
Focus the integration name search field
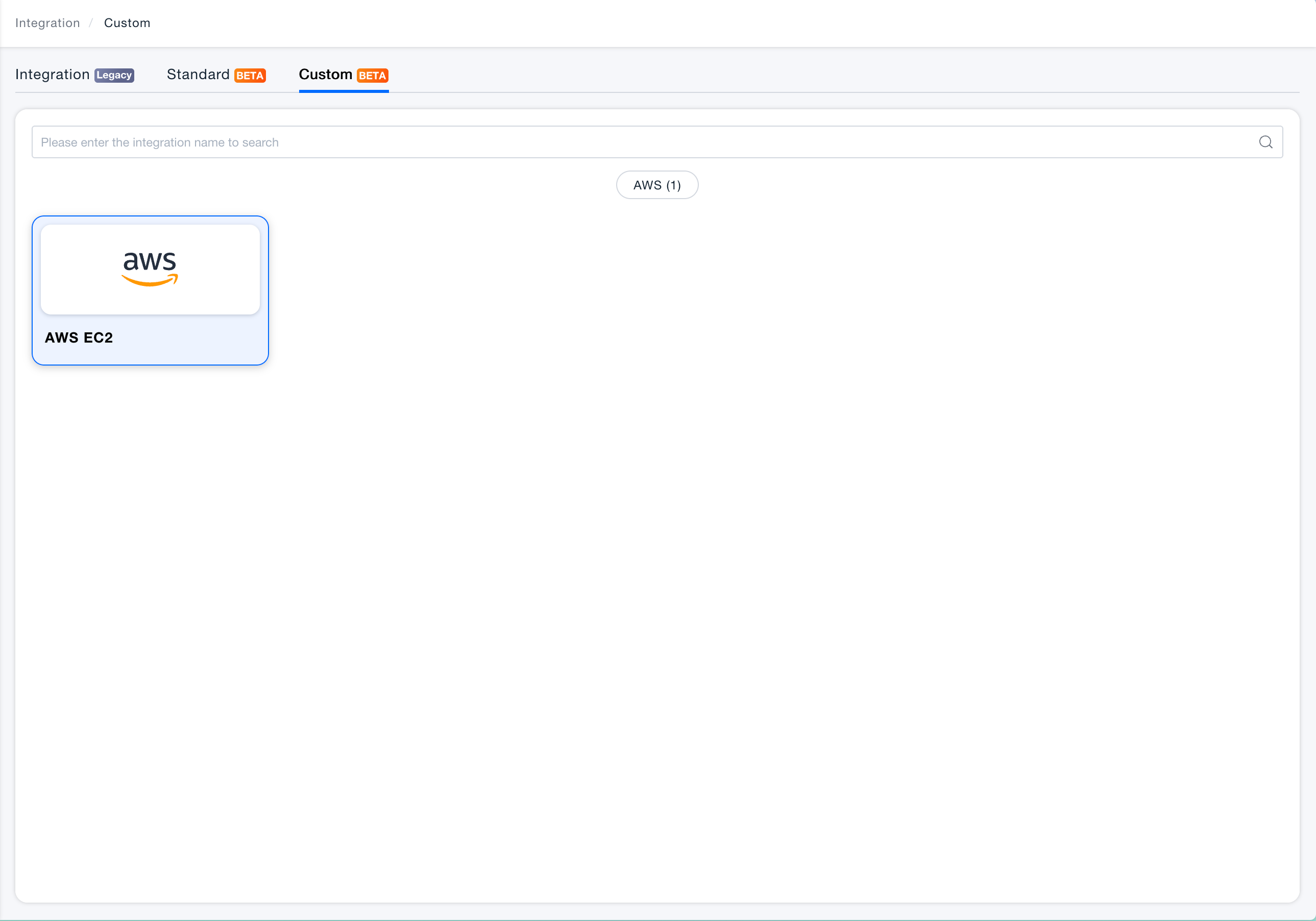657,142
